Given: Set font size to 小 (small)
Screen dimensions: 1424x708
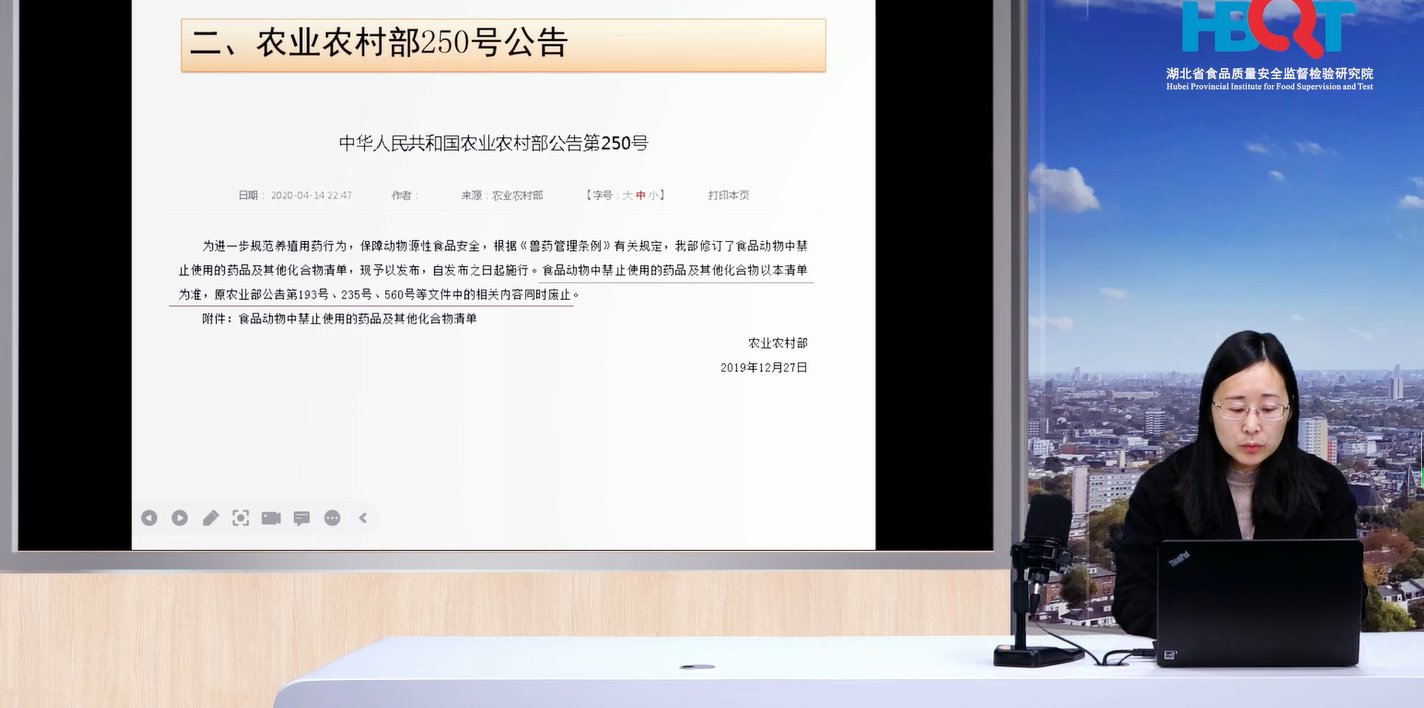Looking at the screenshot, I should 653,196.
